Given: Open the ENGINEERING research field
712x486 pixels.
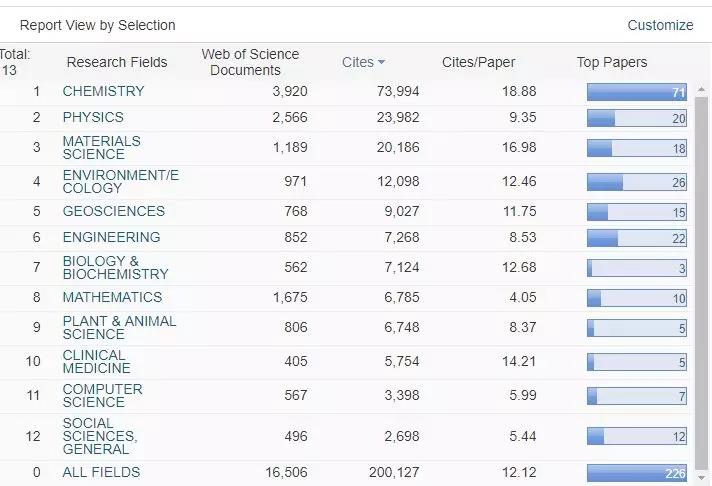Looking at the screenshot, I should [111, 237].
